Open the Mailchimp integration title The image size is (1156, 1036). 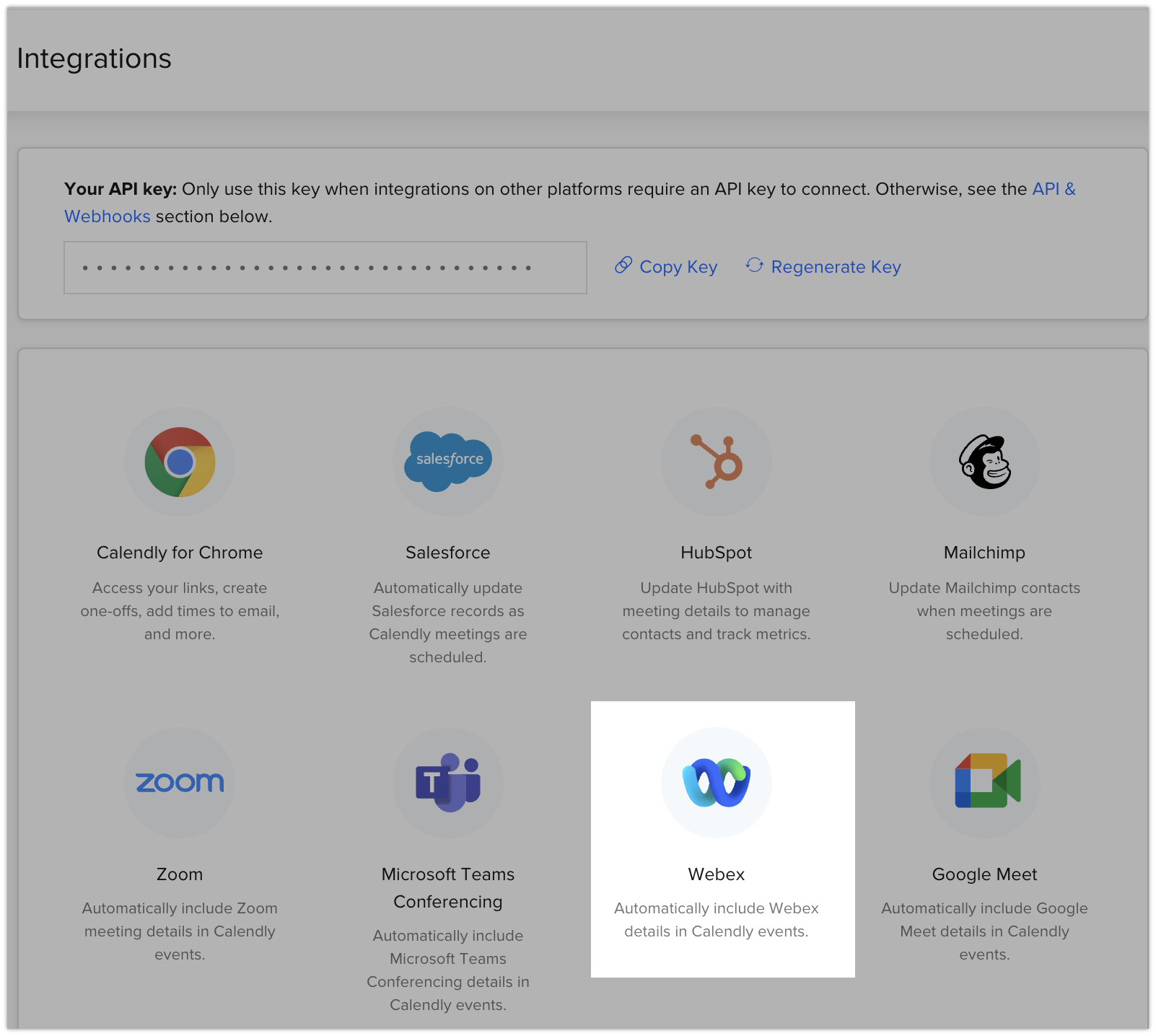985,553
